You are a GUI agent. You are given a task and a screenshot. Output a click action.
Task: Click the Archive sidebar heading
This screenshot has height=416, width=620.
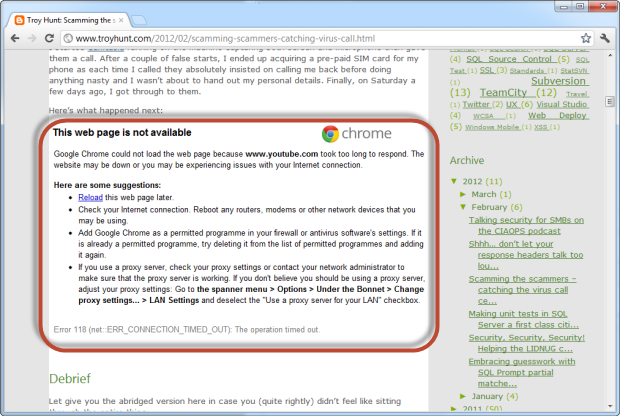(x=467, y=161)
